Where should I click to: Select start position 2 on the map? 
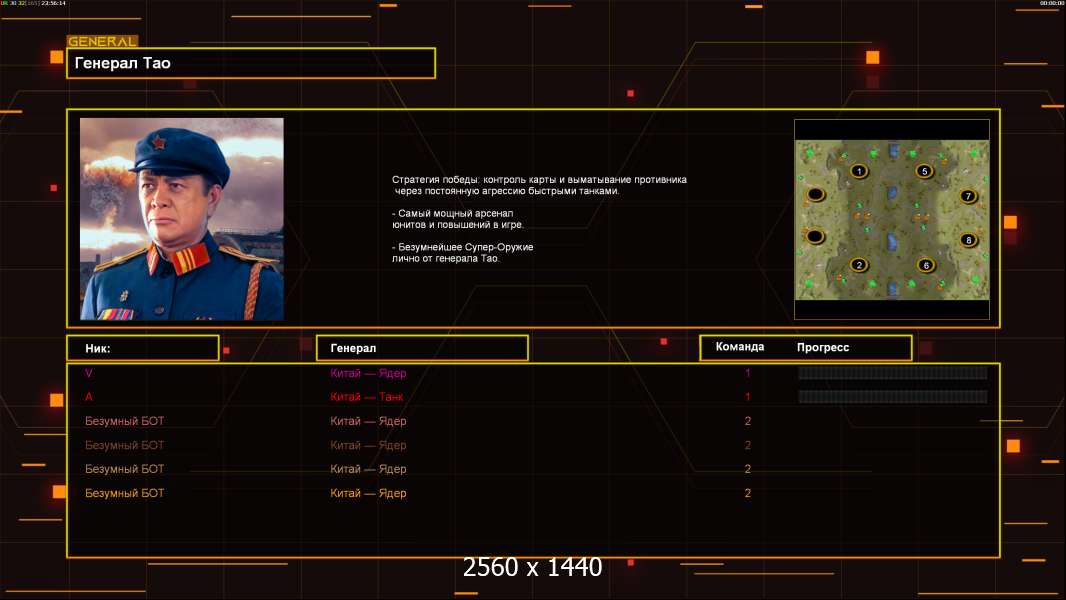(859, 265)
